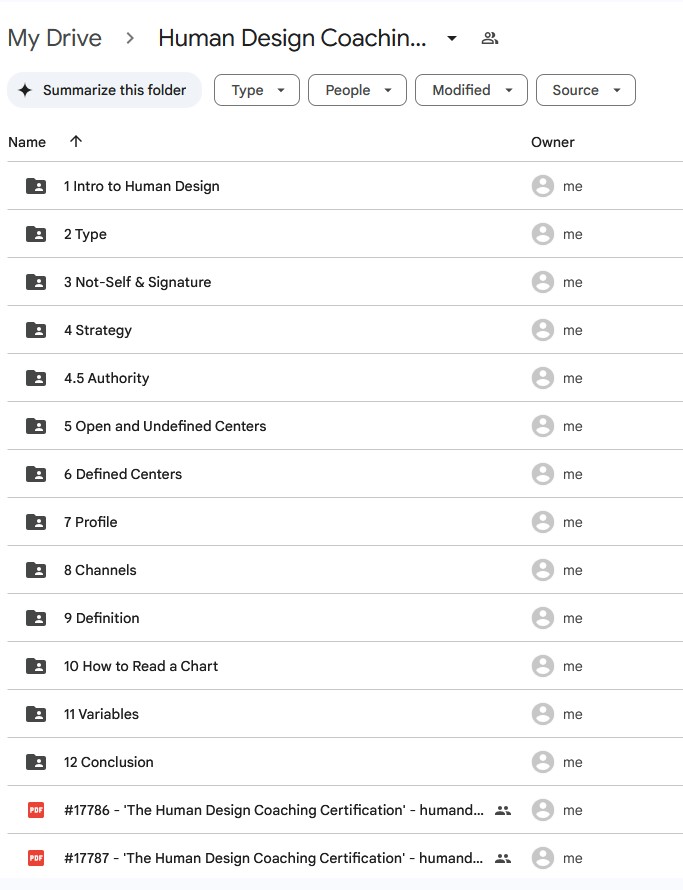Click the shared folder icon for 12 Conclusion
Image resolution: width=683 pixels, height=890 pixels.
[36, 762]
